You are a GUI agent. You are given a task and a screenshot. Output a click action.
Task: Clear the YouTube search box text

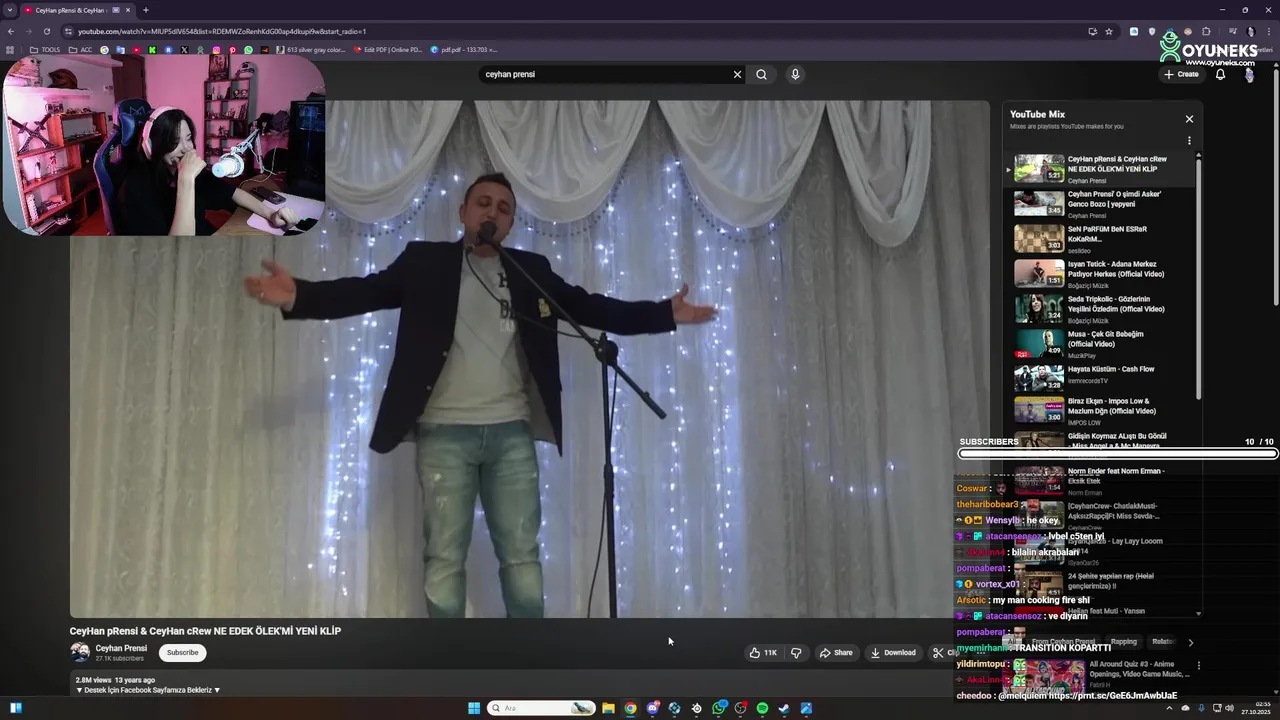(737, 74)
